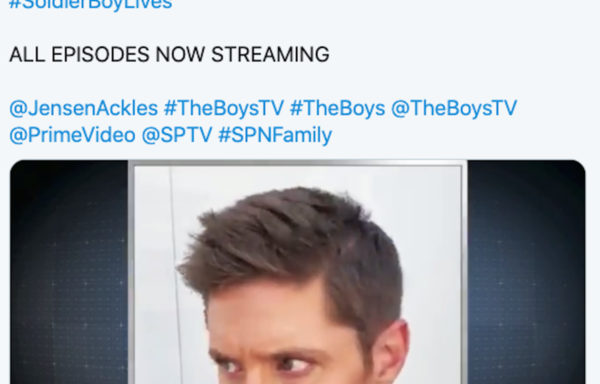Open the partially visible #SoldierBoyLives hashtag

pos(91,5)
